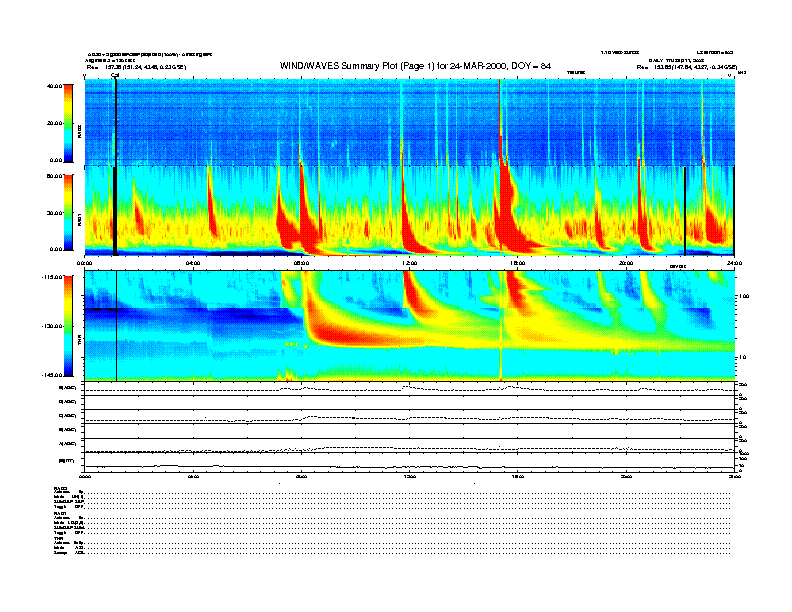Screen dimensions: 792x612
Task: Click 12:00 tick below RAD1 spectrogram
Action: pos(410,263)
